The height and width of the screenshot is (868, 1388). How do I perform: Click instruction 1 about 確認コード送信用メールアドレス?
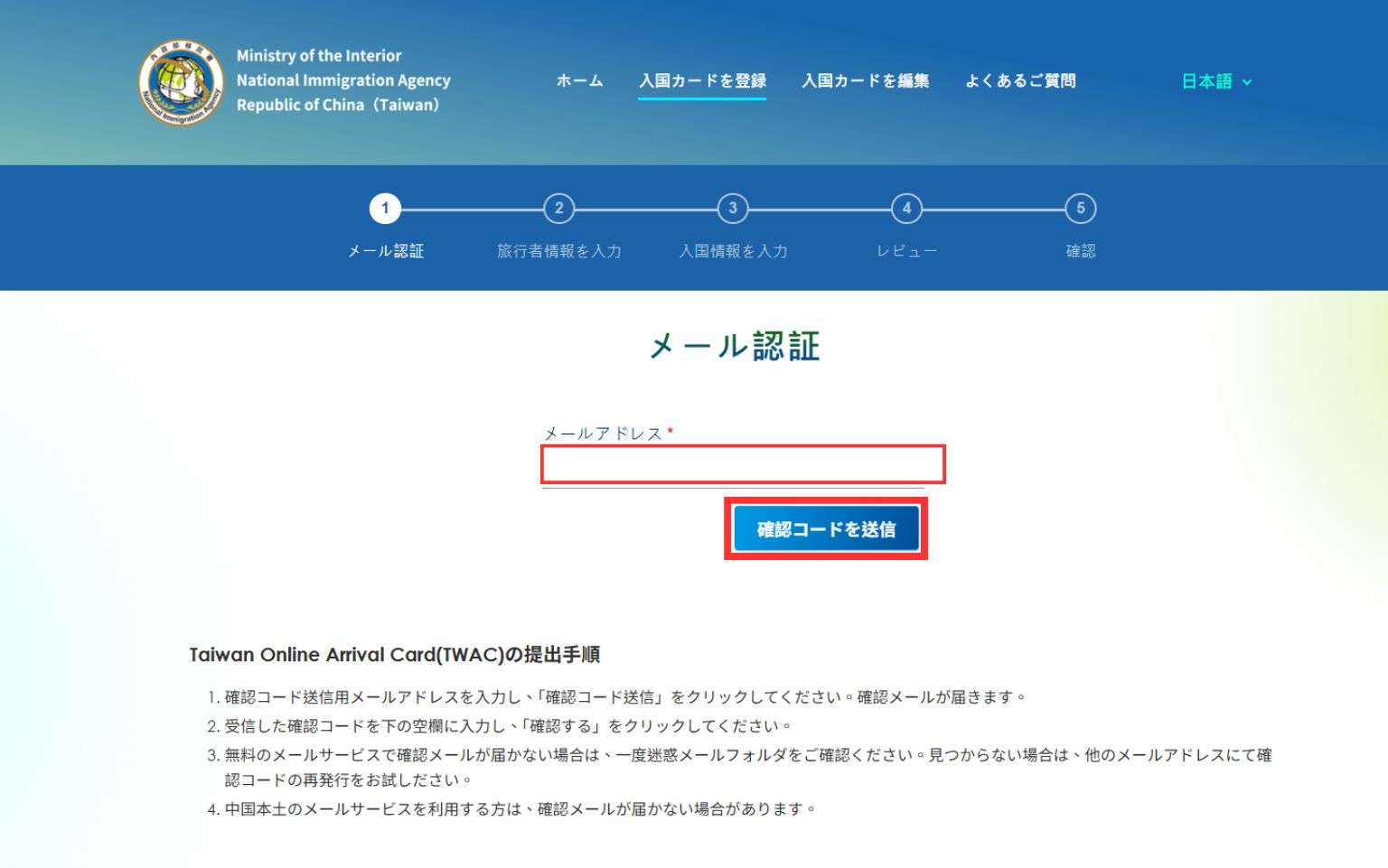coord(625,697)
